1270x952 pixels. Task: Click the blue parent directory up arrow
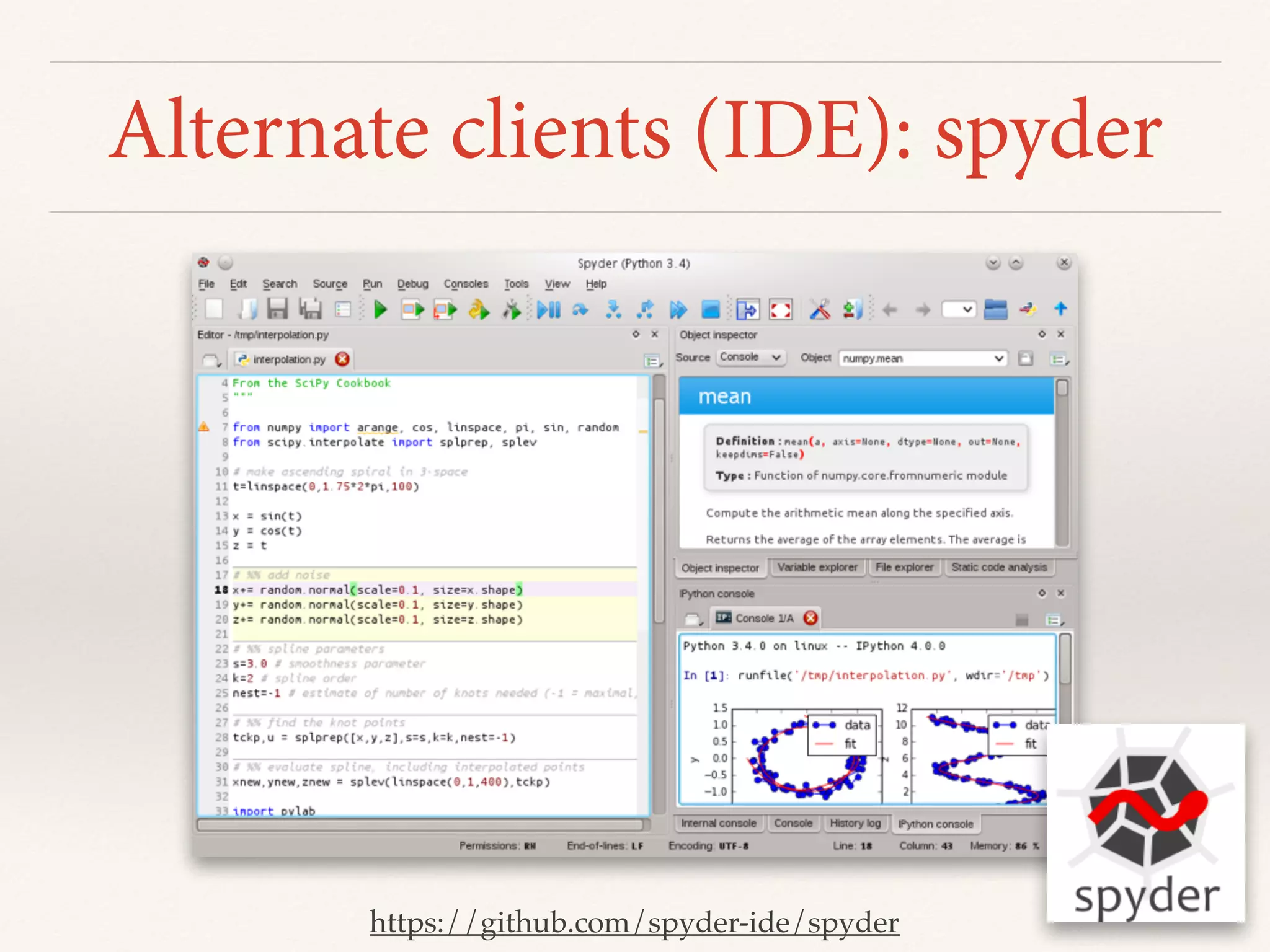coord(1060,308)
